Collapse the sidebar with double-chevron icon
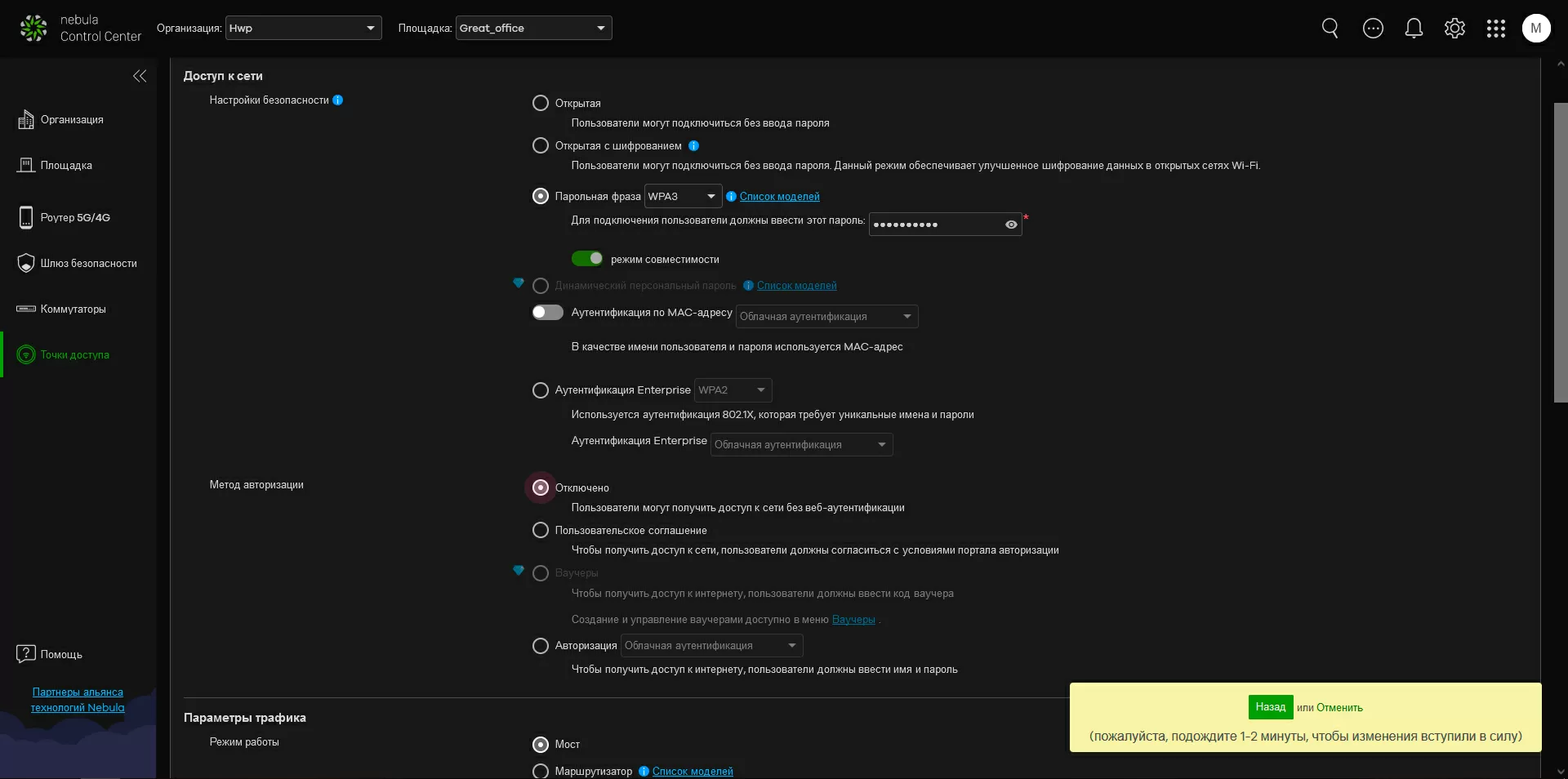The image size is (1568, 779). pos(140,76)
